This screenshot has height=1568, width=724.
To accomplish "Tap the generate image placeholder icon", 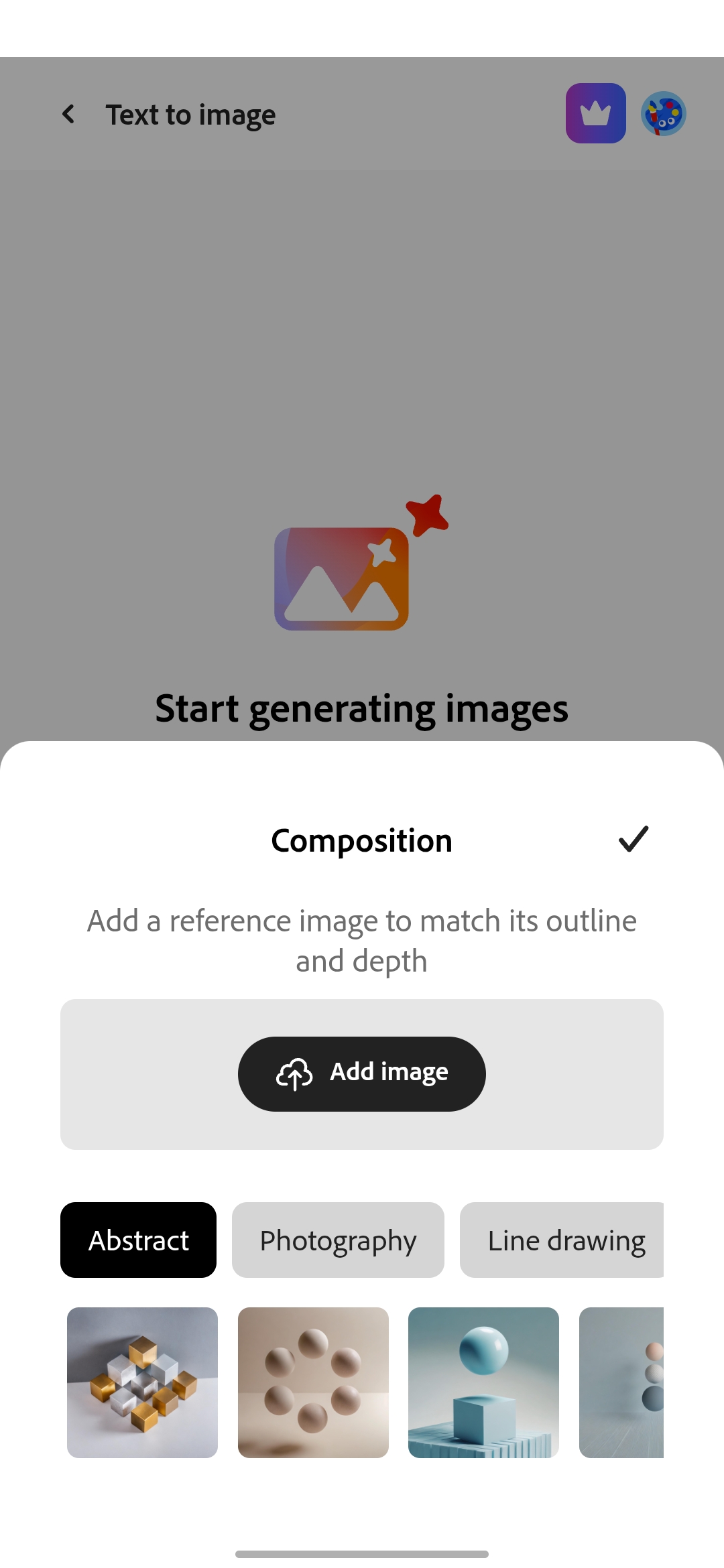I will tap(342, 578).
